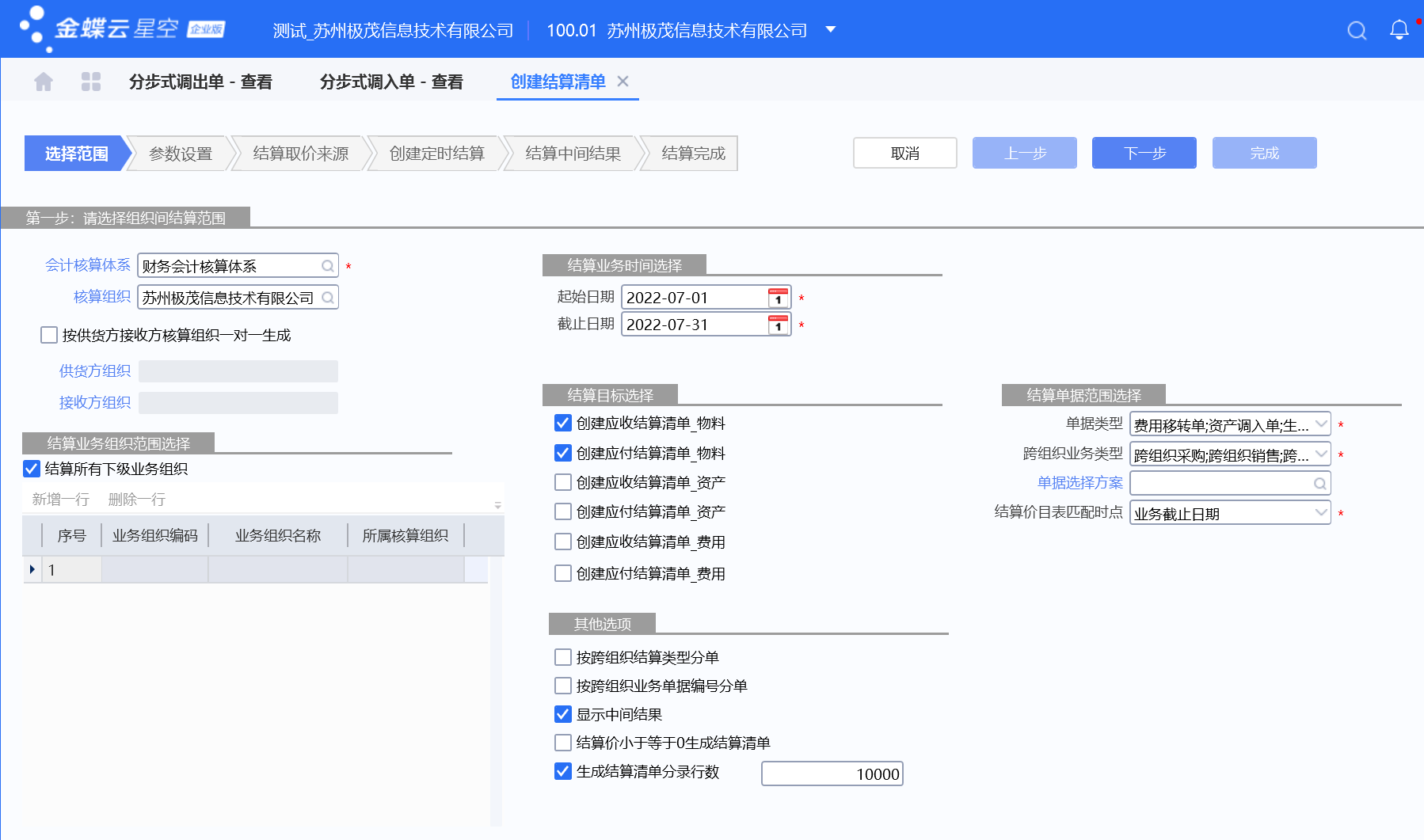The width and height of the screenshot is (1424, 840).
Task: Click the 业务组织名称 column header
Action: pos(278,536)
